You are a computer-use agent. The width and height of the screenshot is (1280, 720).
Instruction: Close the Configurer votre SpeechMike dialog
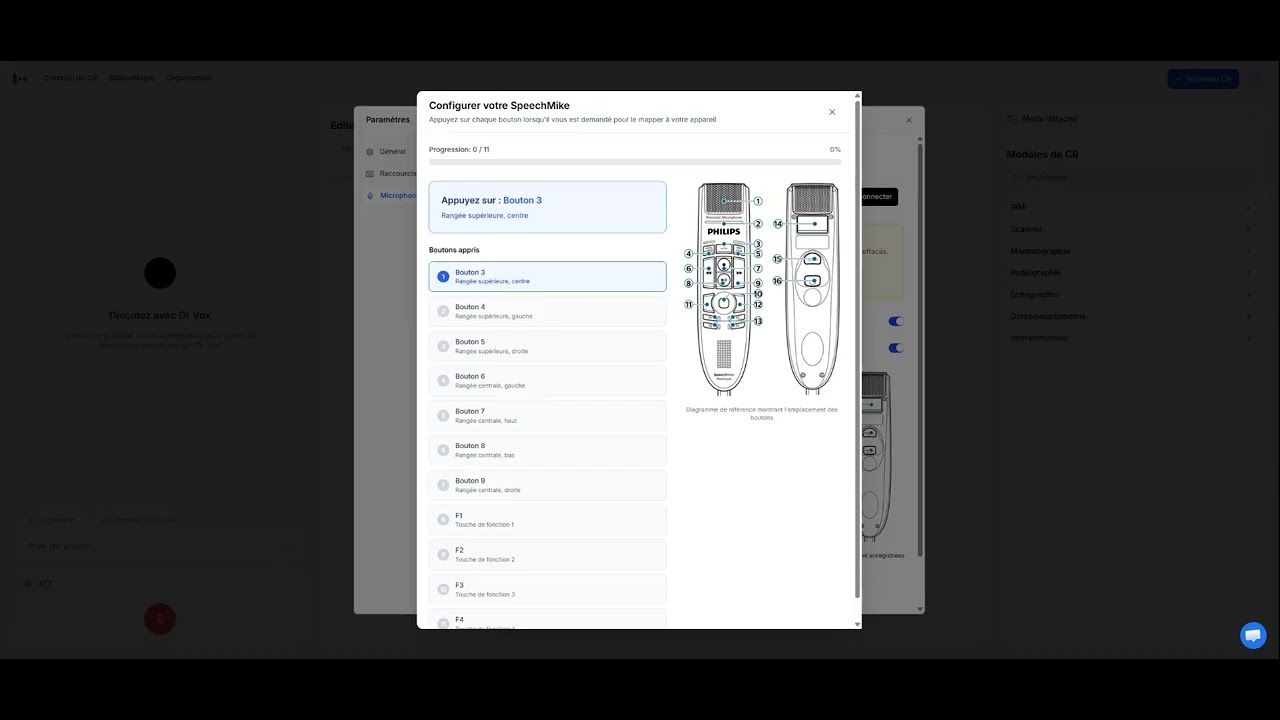(x=832, y=112)
